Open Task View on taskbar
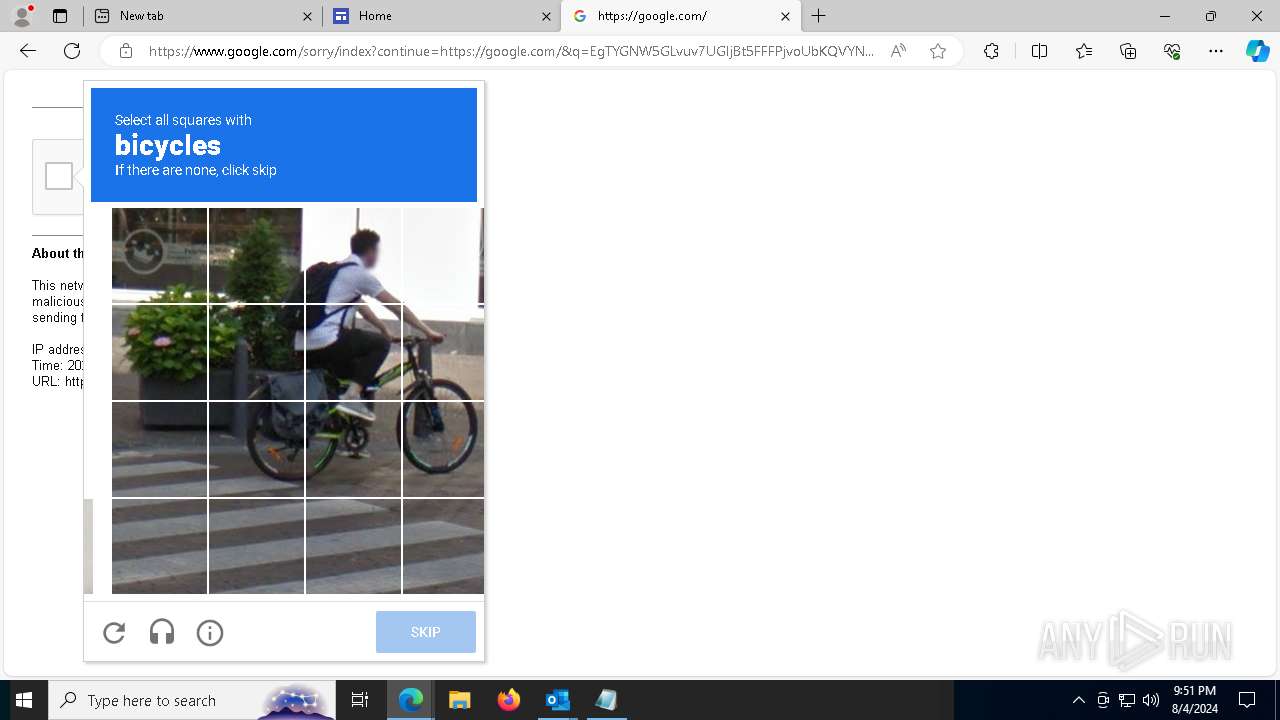 [x=360, y=700]
